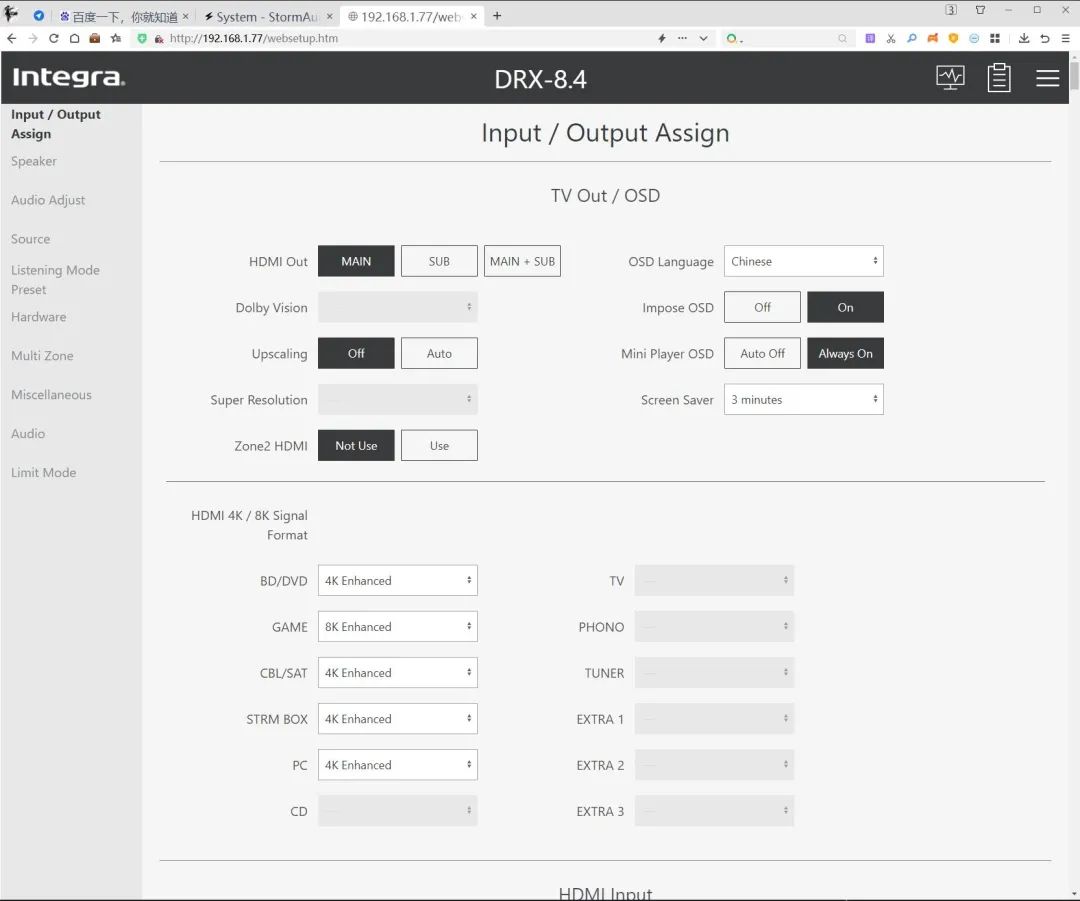Click the favorites star icon
Screen dimensions: 1080x901
point(116,39)
